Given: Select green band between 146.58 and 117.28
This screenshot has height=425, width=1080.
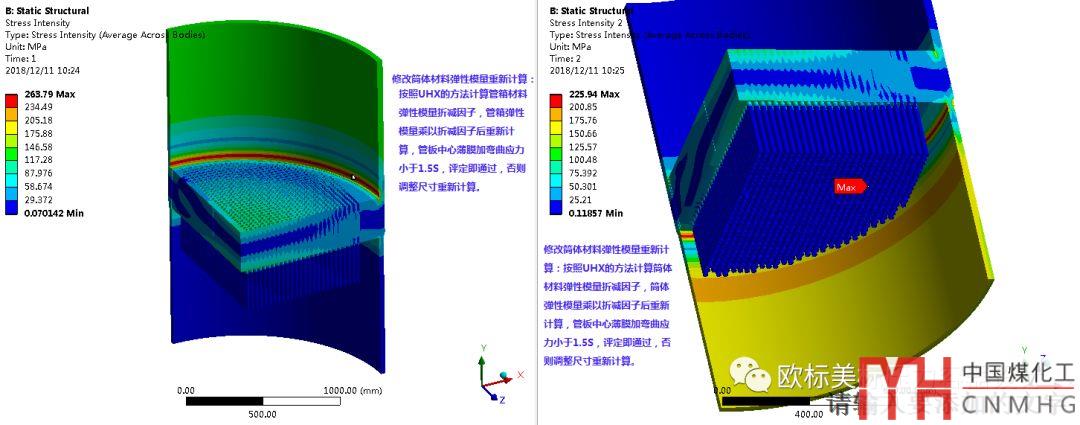Looking at the screenshot, I should click(11, 154).
